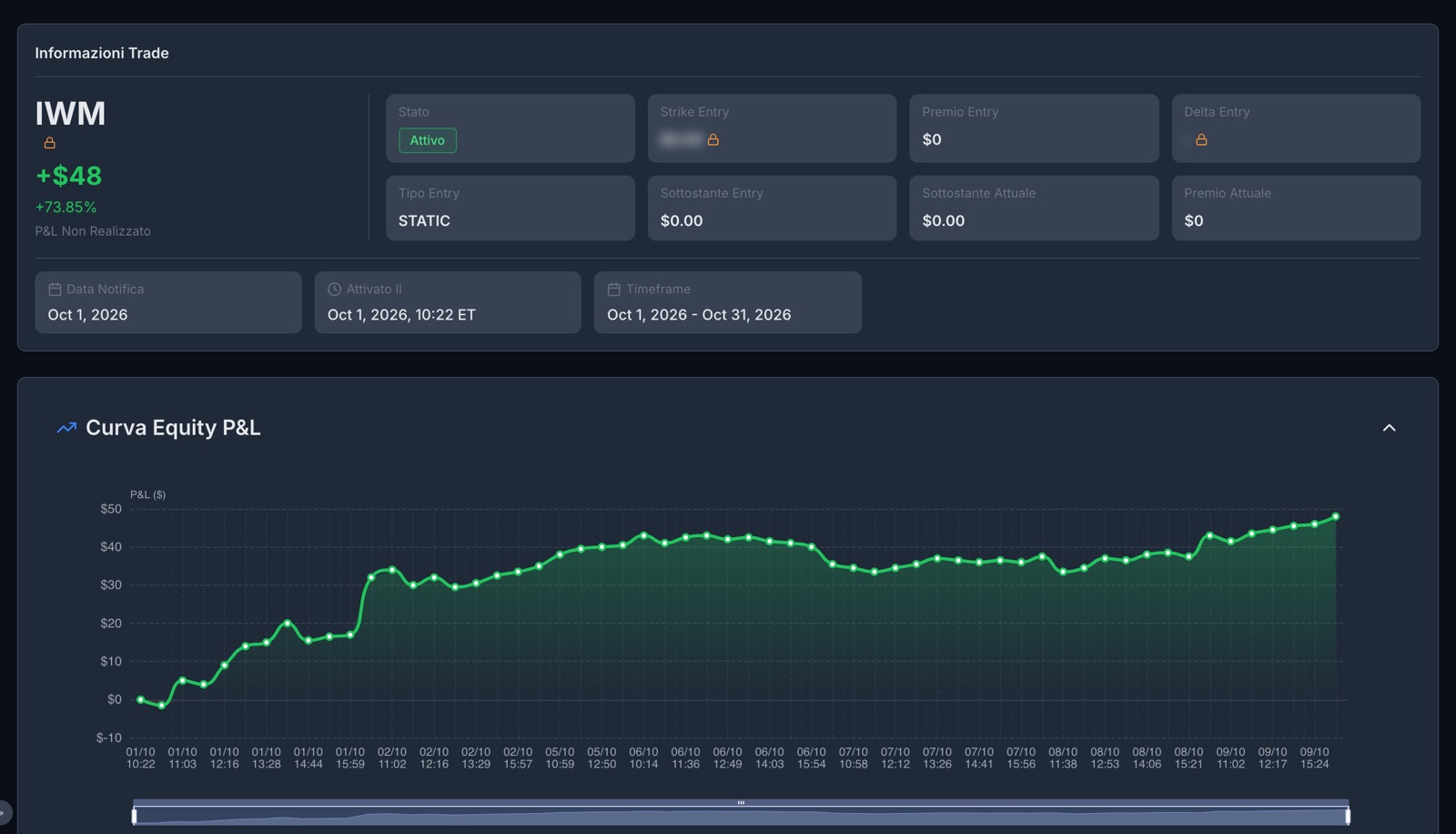Screen dimensions: 1456x834
Task: Click the left handle of chart range slider
Action: [135, 816]
